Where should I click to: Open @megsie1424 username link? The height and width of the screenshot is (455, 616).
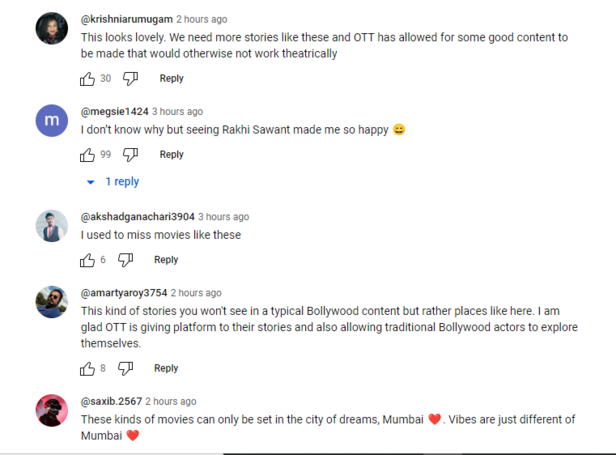[113, 111]
